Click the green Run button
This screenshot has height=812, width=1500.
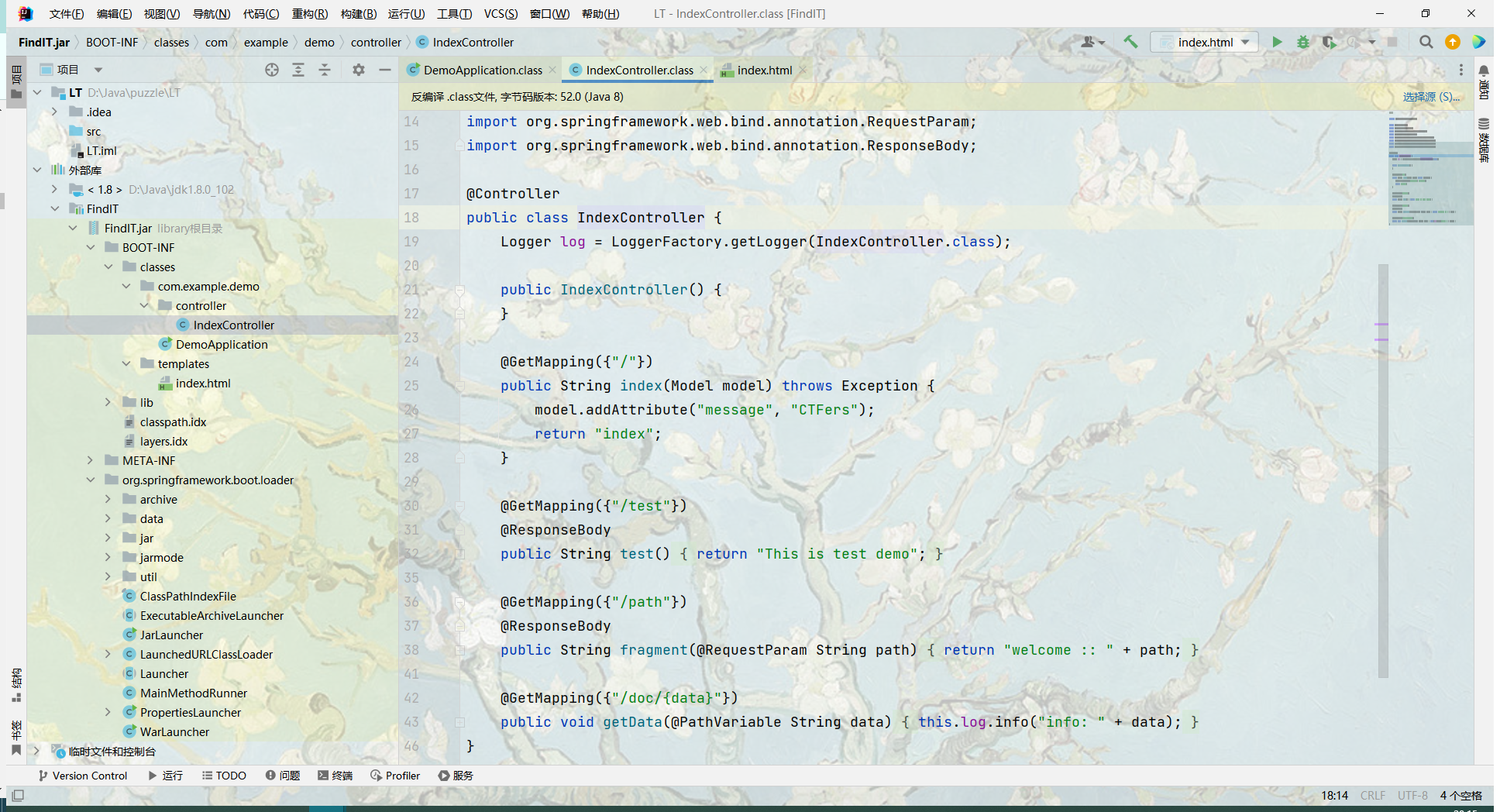tap(1277, 42)
